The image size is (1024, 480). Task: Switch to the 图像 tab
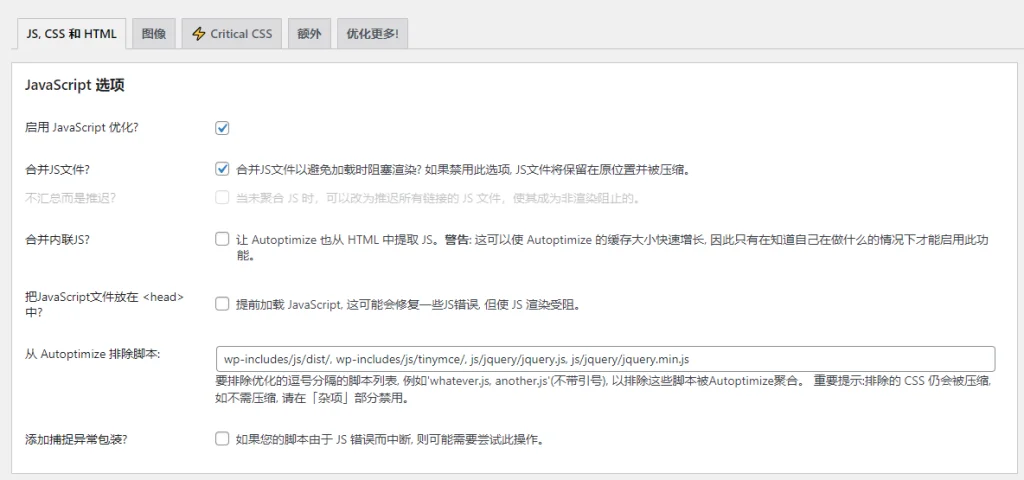153,34
